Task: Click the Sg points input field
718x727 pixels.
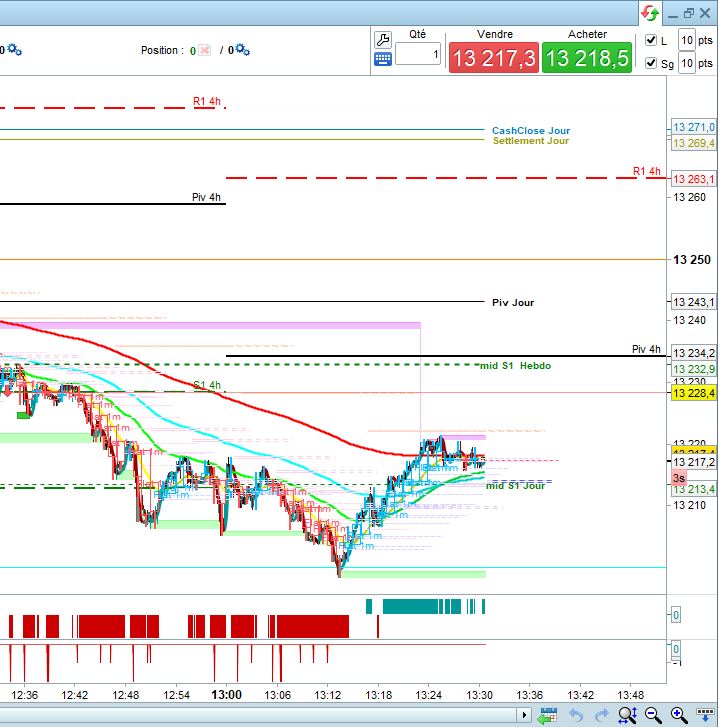Action: pos(687,63)
